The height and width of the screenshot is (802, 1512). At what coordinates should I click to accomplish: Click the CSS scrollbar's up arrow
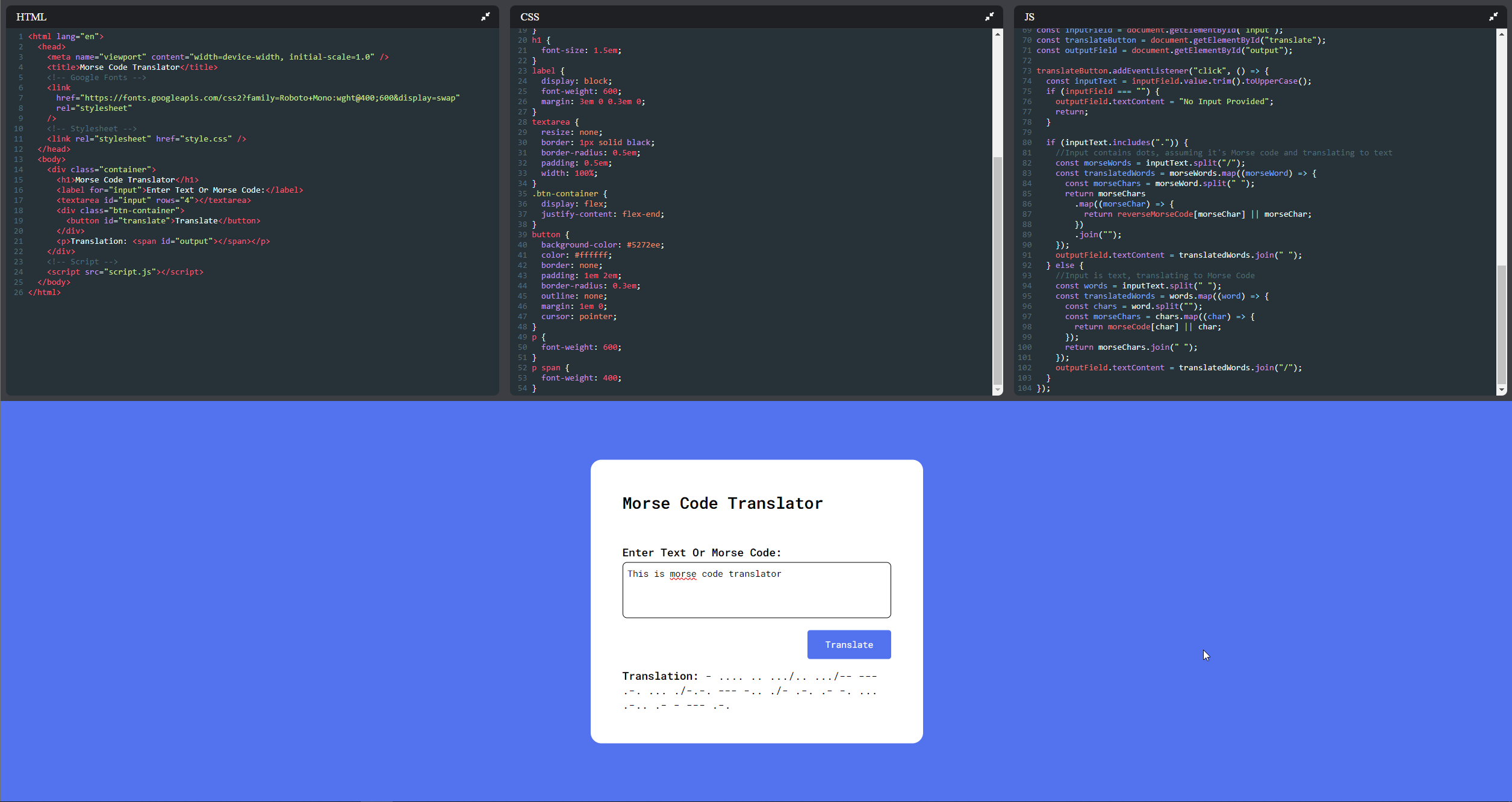pyautogui.click(x=998, y=34)
